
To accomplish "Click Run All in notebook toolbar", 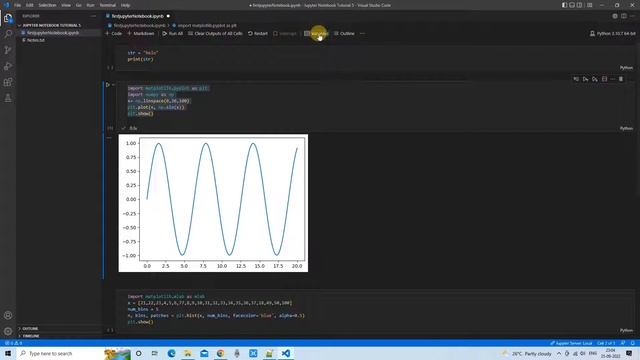I will coord(173,33).
